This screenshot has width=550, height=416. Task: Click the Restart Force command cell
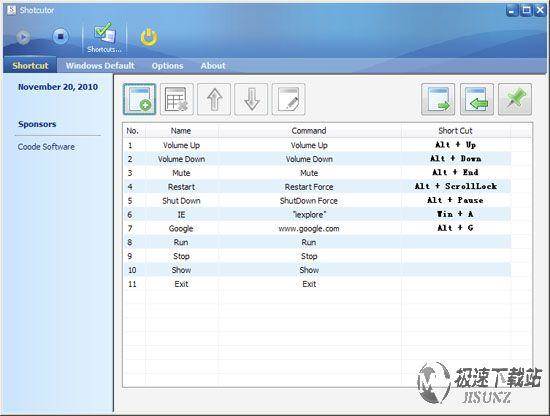309,187
